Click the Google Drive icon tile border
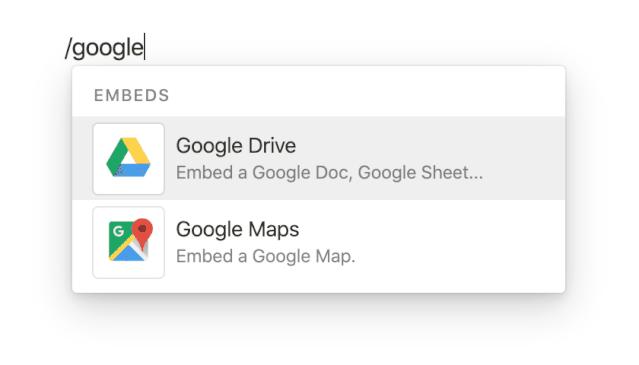 click(129, 124)
